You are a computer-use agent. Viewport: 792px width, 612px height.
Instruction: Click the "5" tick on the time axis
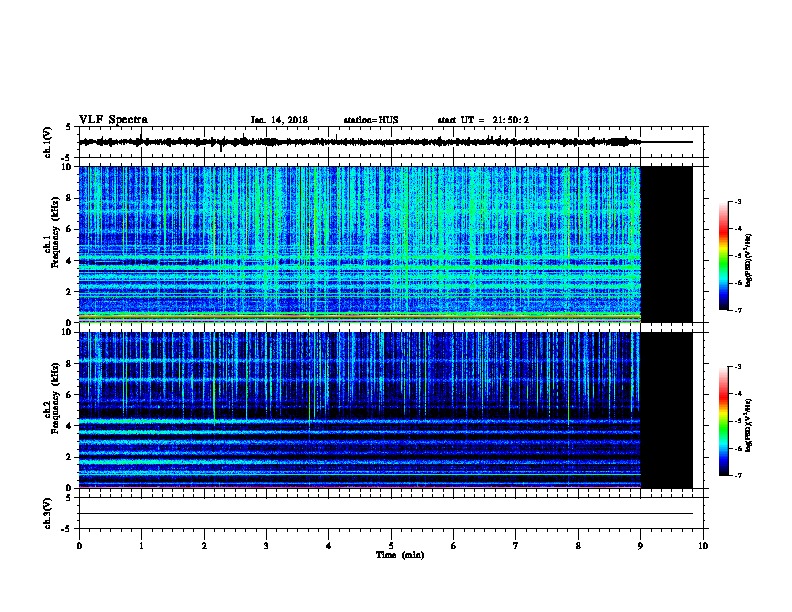(x=391, y=546)
